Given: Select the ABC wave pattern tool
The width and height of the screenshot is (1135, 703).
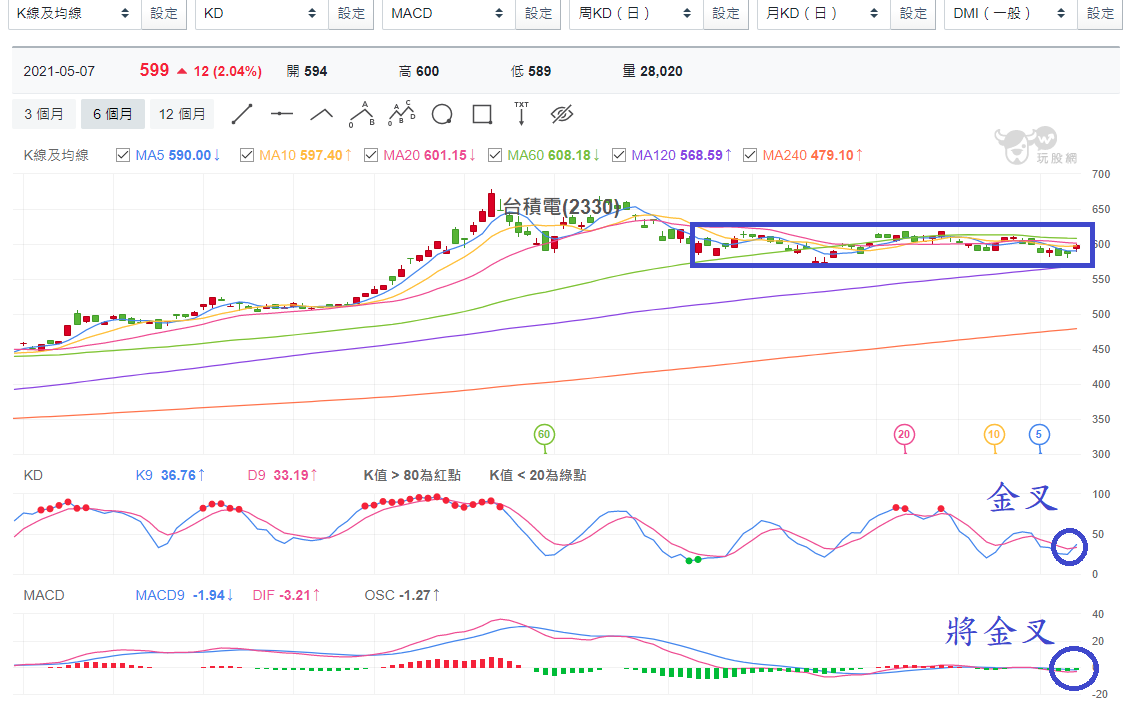Looking at the screenshot, I should point(362,114).
